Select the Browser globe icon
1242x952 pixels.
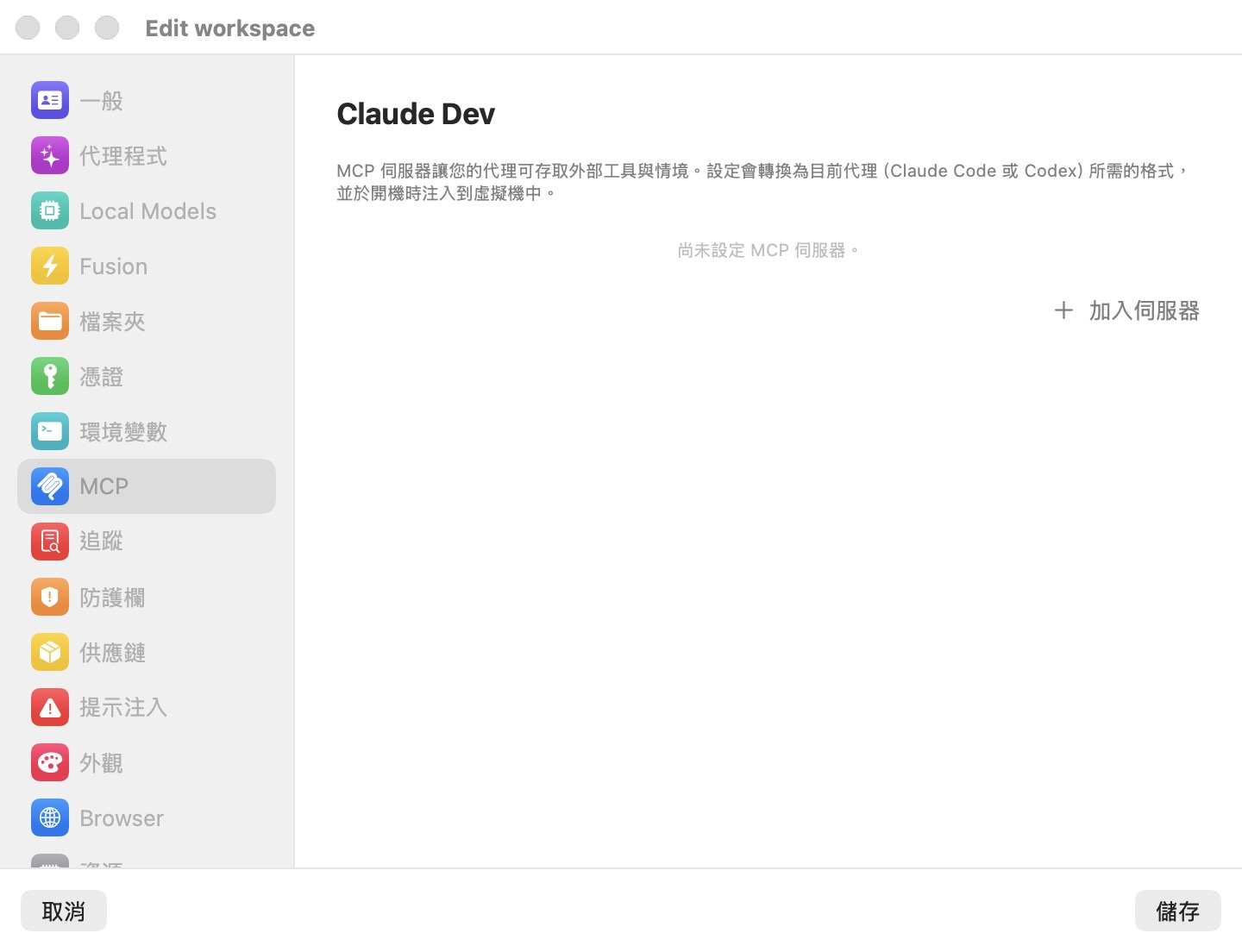pyautogui.click(x=50, y=817)
